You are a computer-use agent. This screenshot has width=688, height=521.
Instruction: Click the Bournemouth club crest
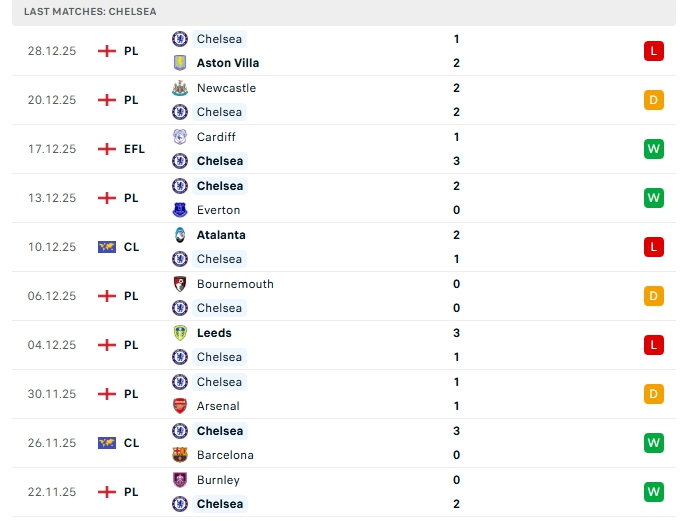pos(180,284)
